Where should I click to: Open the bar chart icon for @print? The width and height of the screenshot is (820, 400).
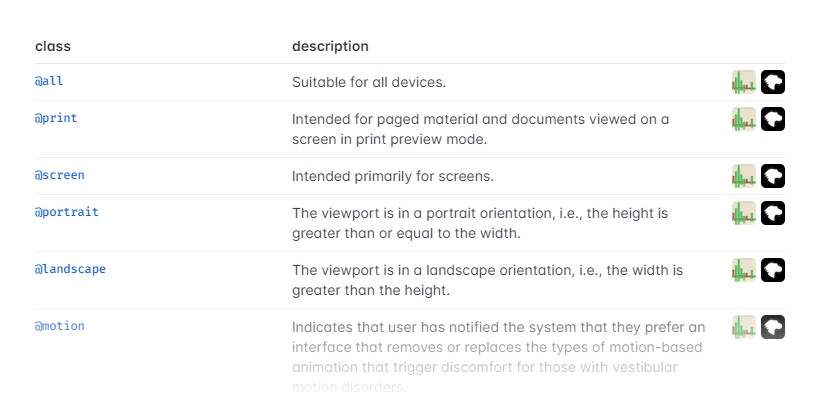pyautogui.click(x=743, y=119)
